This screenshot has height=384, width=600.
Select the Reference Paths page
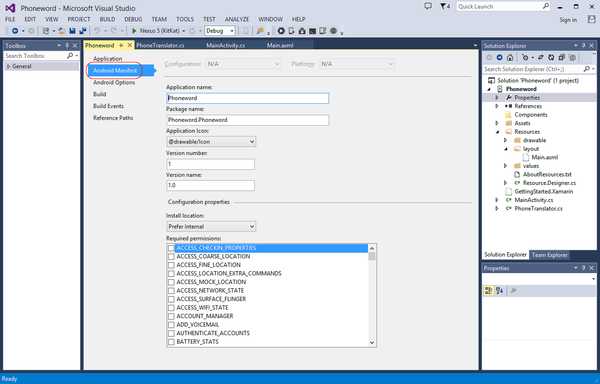113,118
